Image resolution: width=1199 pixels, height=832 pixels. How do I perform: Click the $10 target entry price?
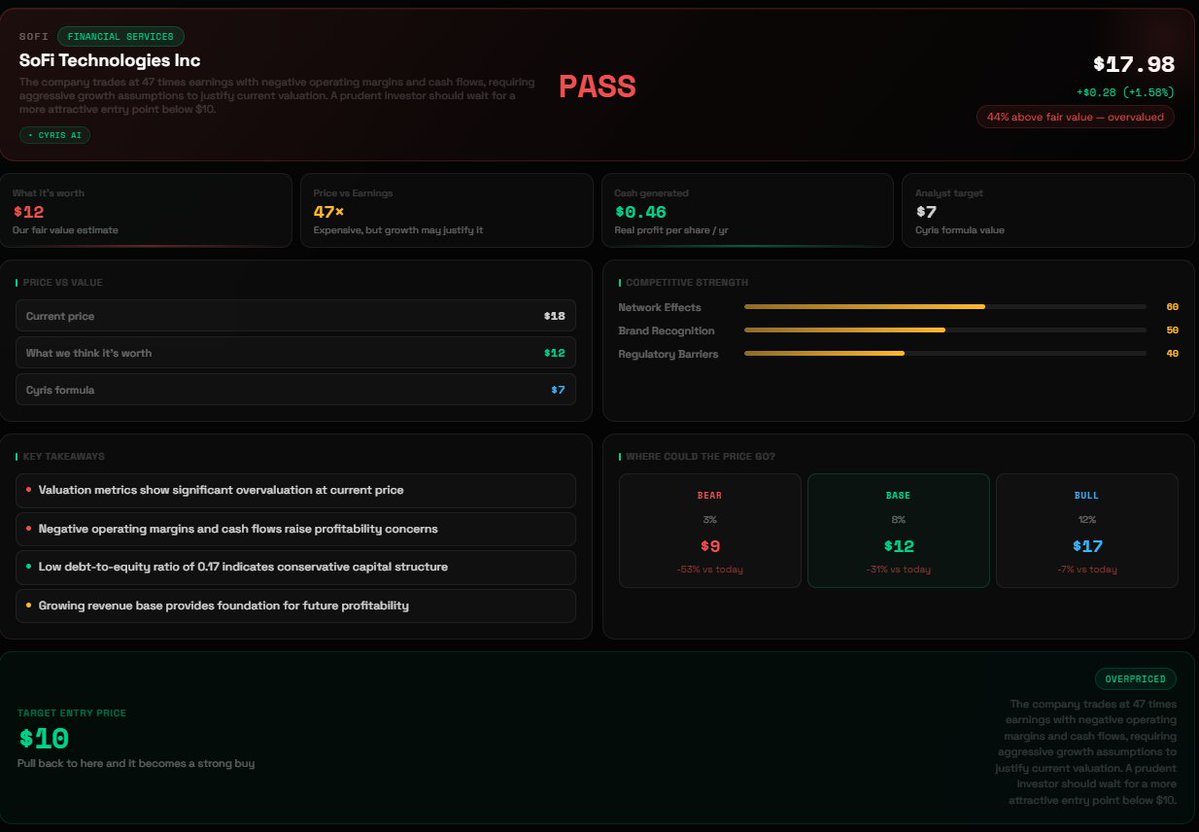(x=44, y=738)
